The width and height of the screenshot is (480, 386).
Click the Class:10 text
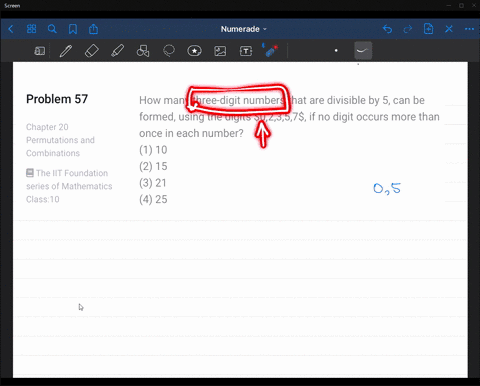pyautogui.click(x=43, y=199)
